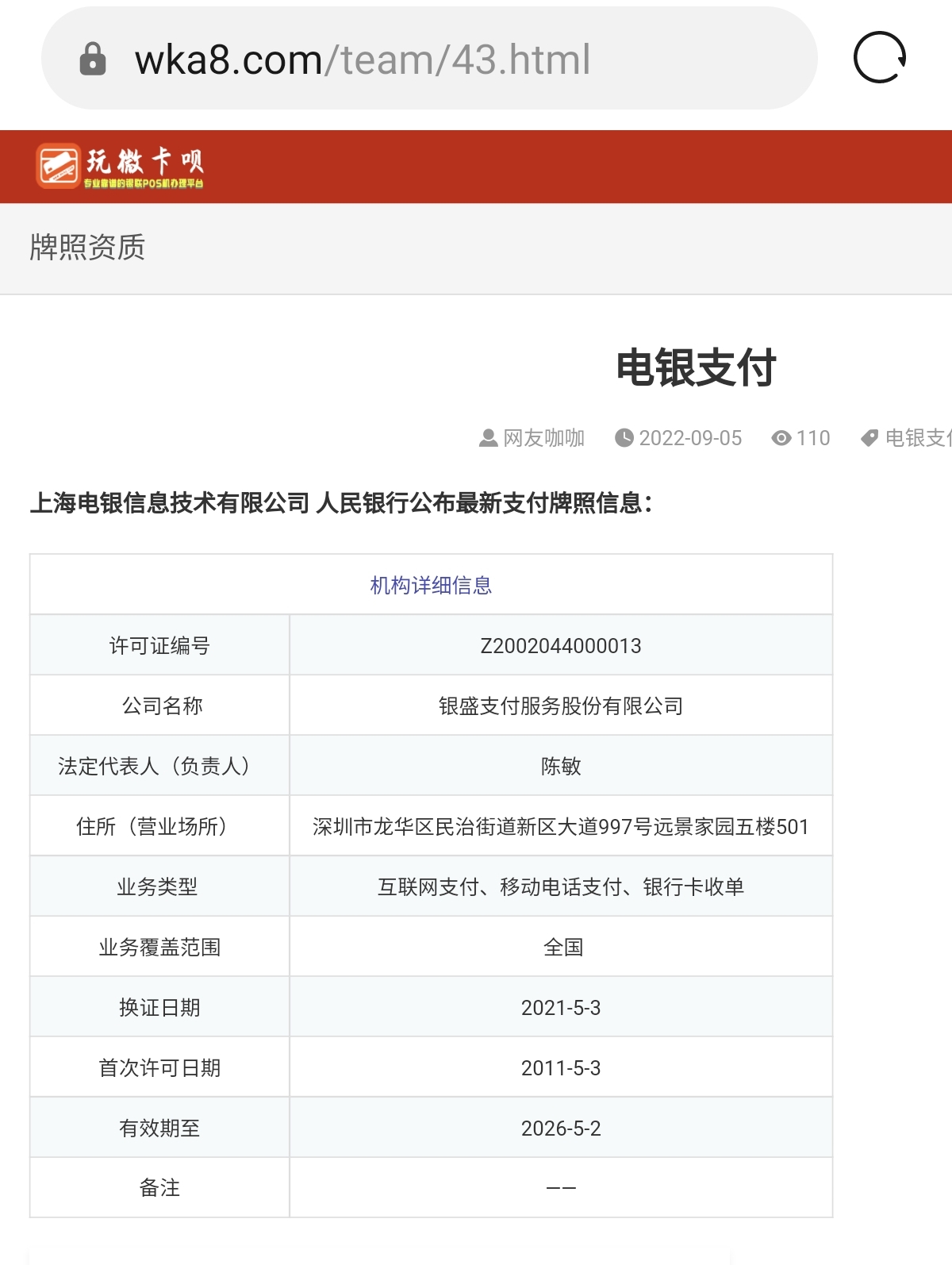Screen dimensions: 952x1265
Task: Click the 2022-09-05 publish date
Action: [x=690, y=438]
